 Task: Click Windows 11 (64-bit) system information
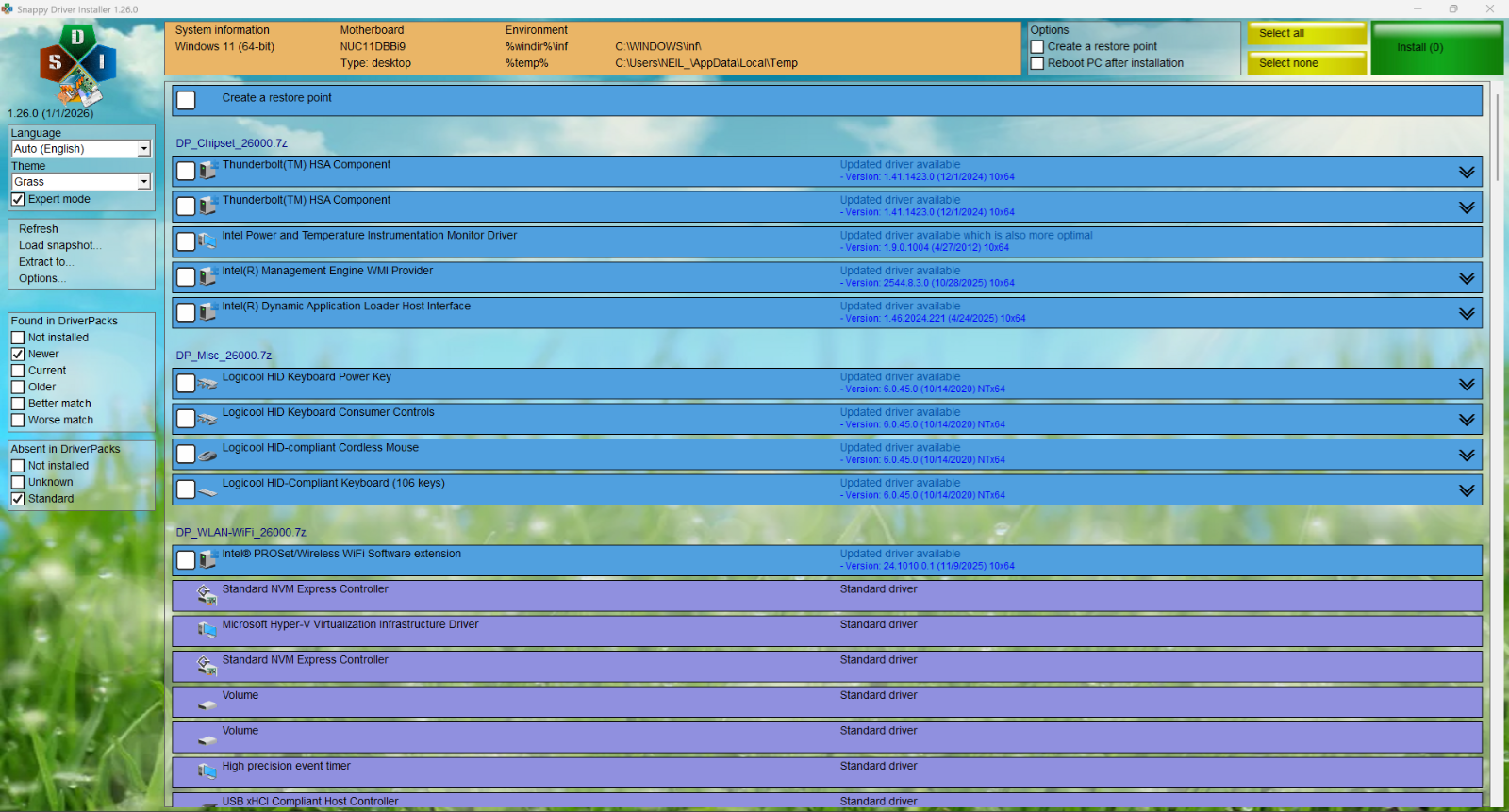coord(224,46)
